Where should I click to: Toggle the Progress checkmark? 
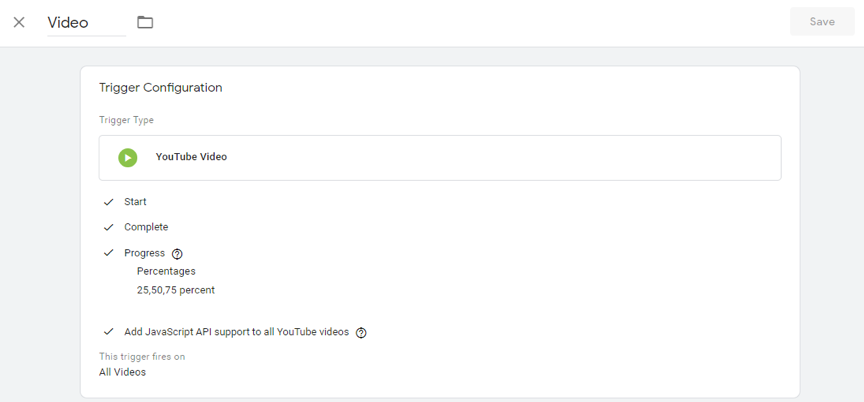pos(109,253)
